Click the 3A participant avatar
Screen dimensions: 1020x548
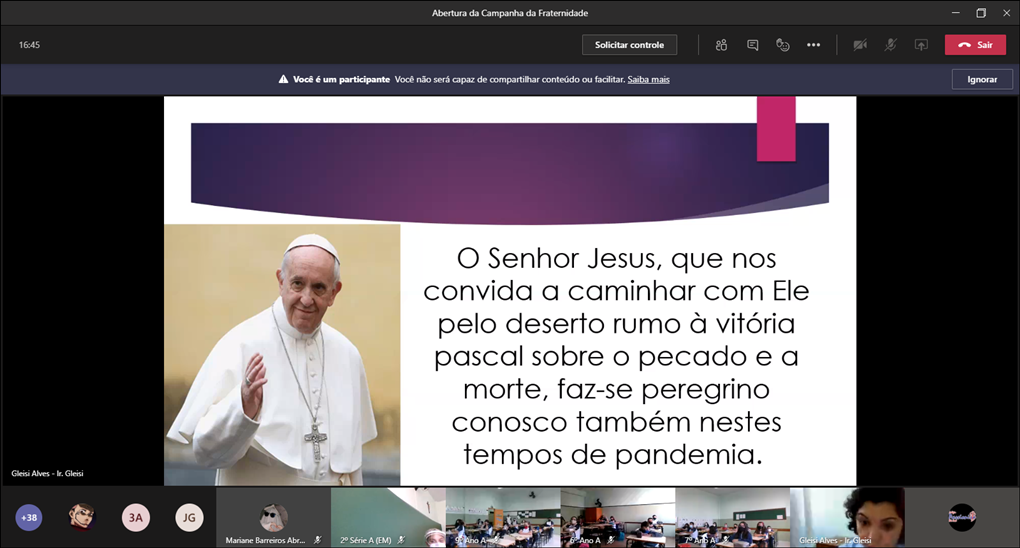(x=136, y=517)
